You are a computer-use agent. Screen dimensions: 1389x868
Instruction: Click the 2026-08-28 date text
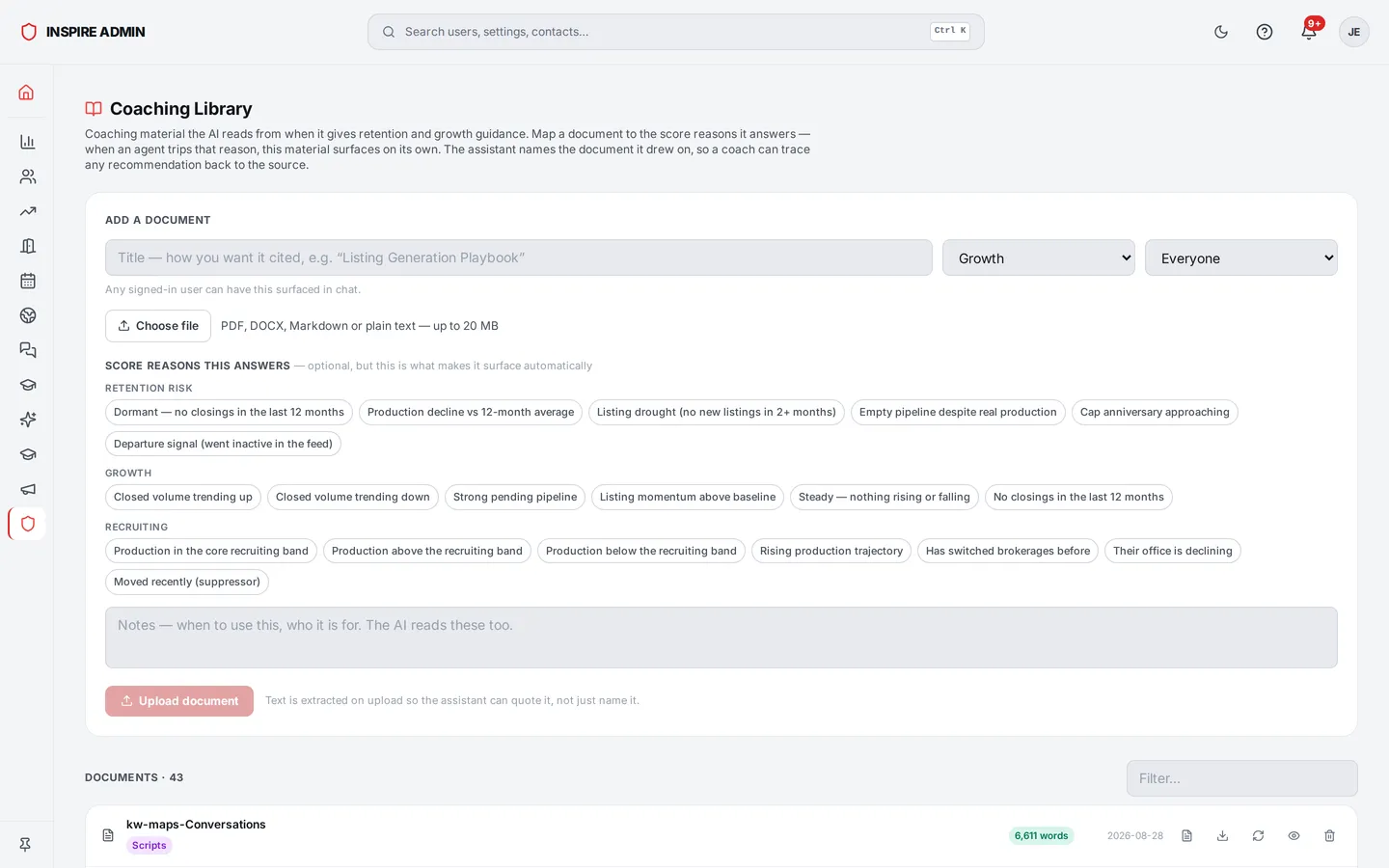coord(1135,836)
